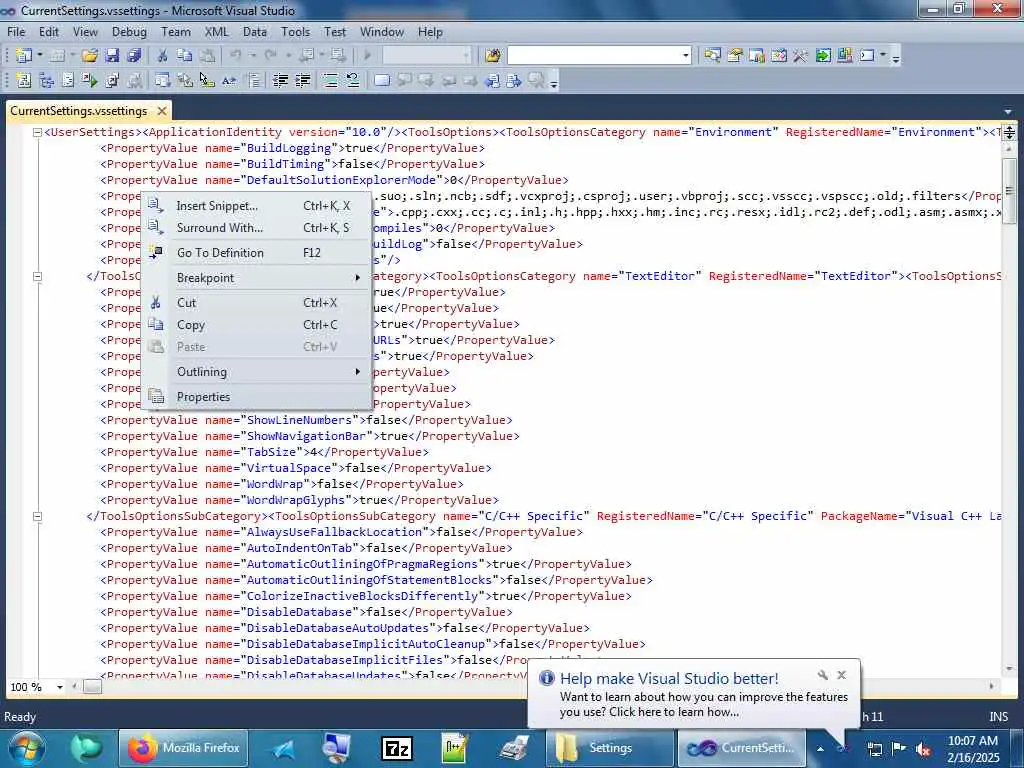The height and width of the screenshot is (768, 1024).
Task: Click the "TabSize" property line in editor
Action: click(264, 453)
